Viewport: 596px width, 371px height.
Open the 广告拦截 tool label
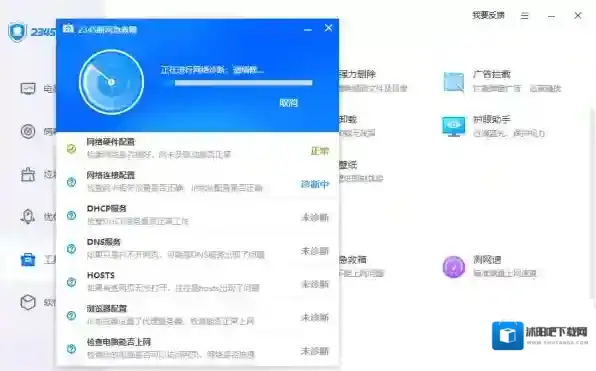[x=492, y=74]
